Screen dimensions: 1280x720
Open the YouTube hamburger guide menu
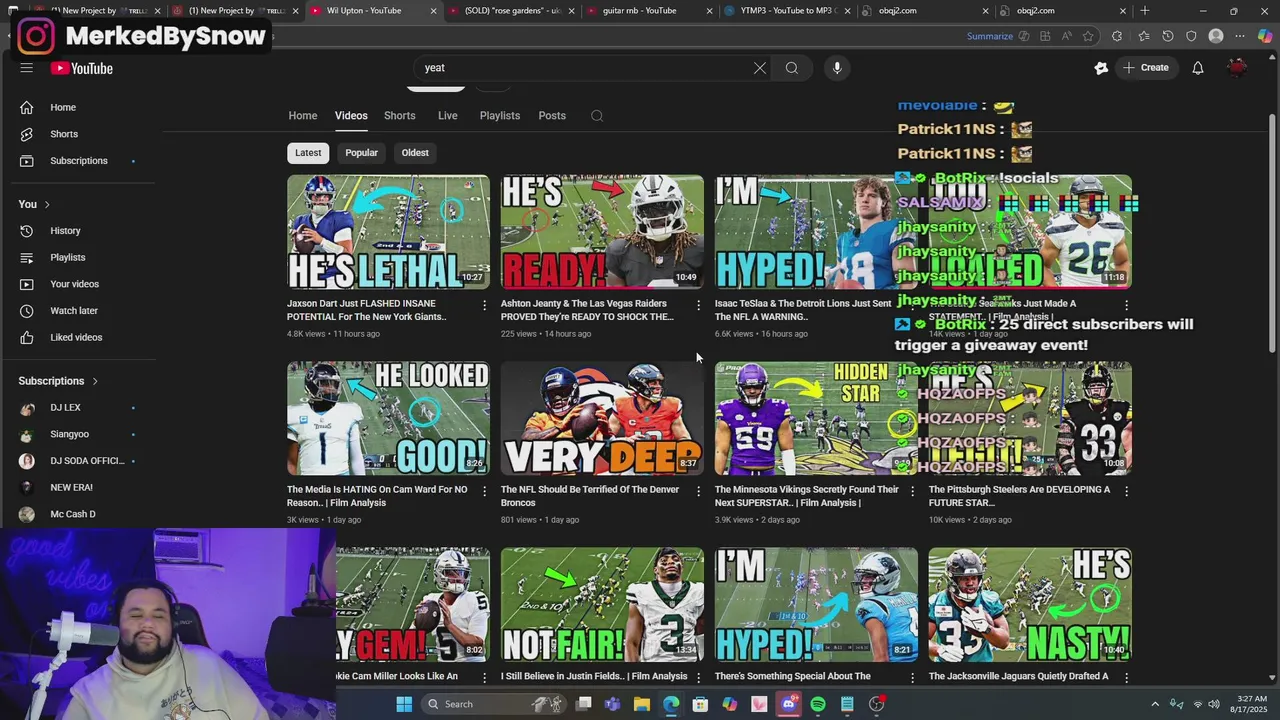[x=26, y=68]
